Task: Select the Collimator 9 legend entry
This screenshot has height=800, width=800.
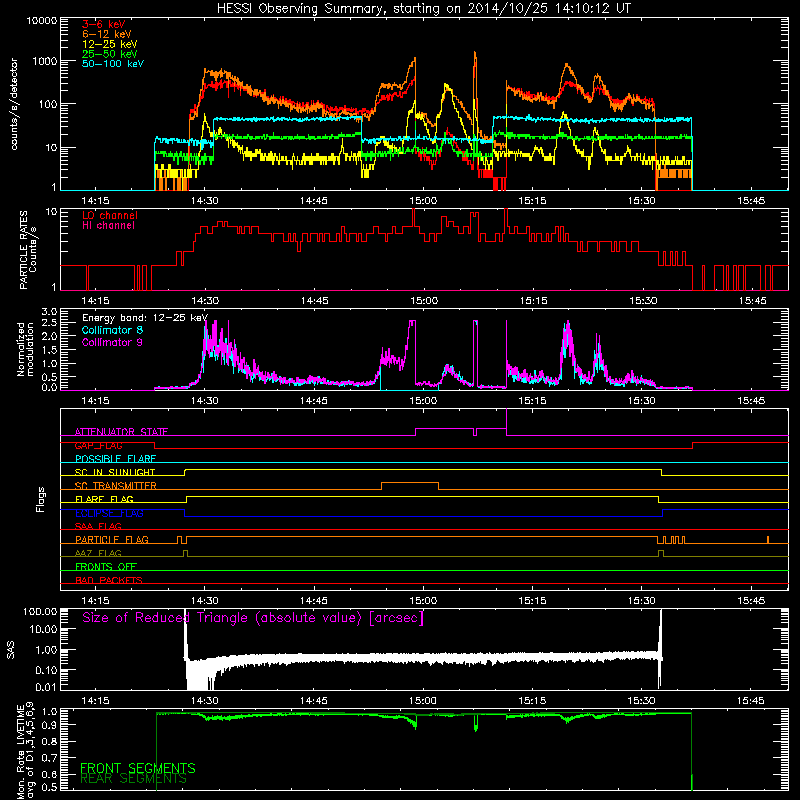Action: point(112,342)
